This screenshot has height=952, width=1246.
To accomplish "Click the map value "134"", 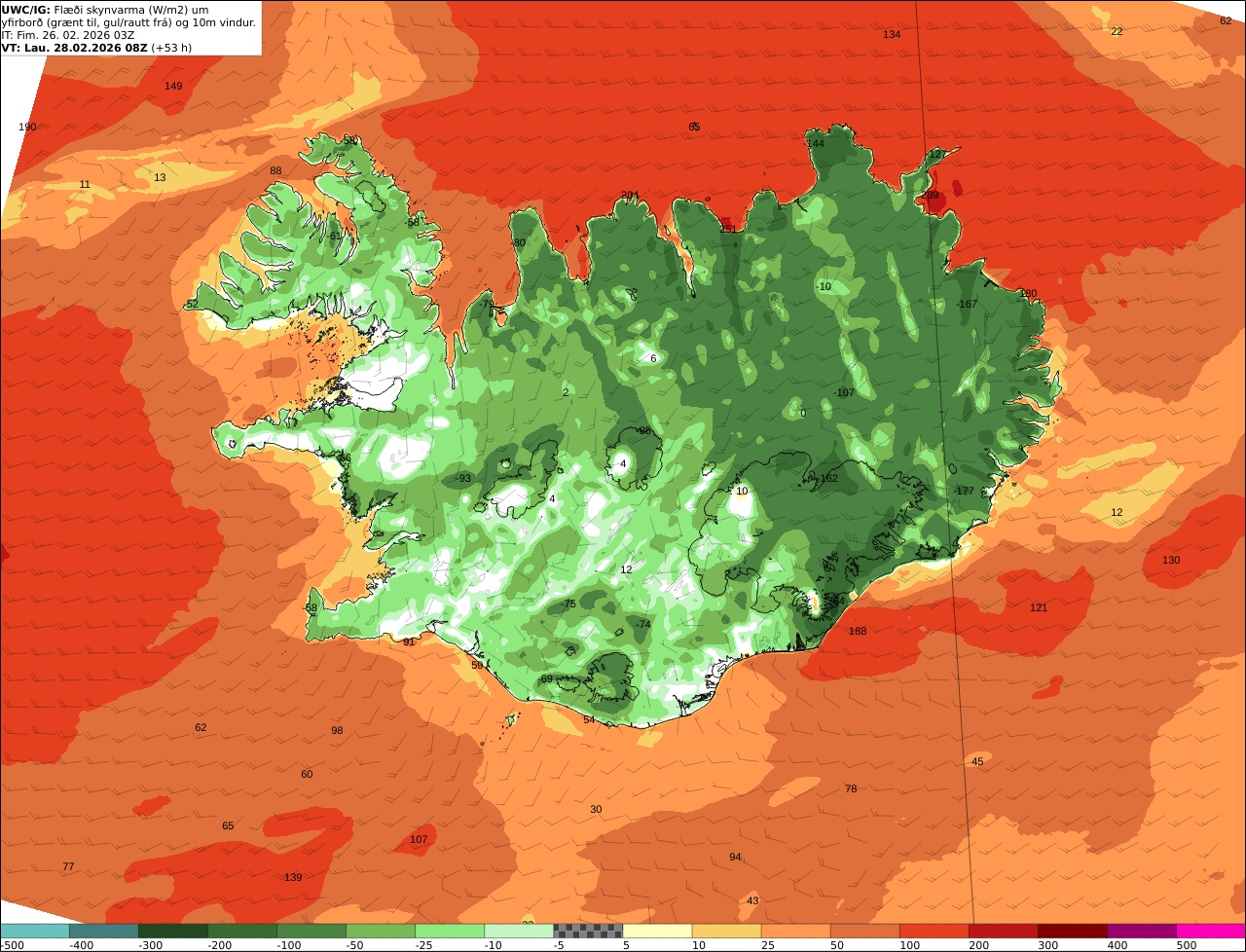I will (892, 35).
